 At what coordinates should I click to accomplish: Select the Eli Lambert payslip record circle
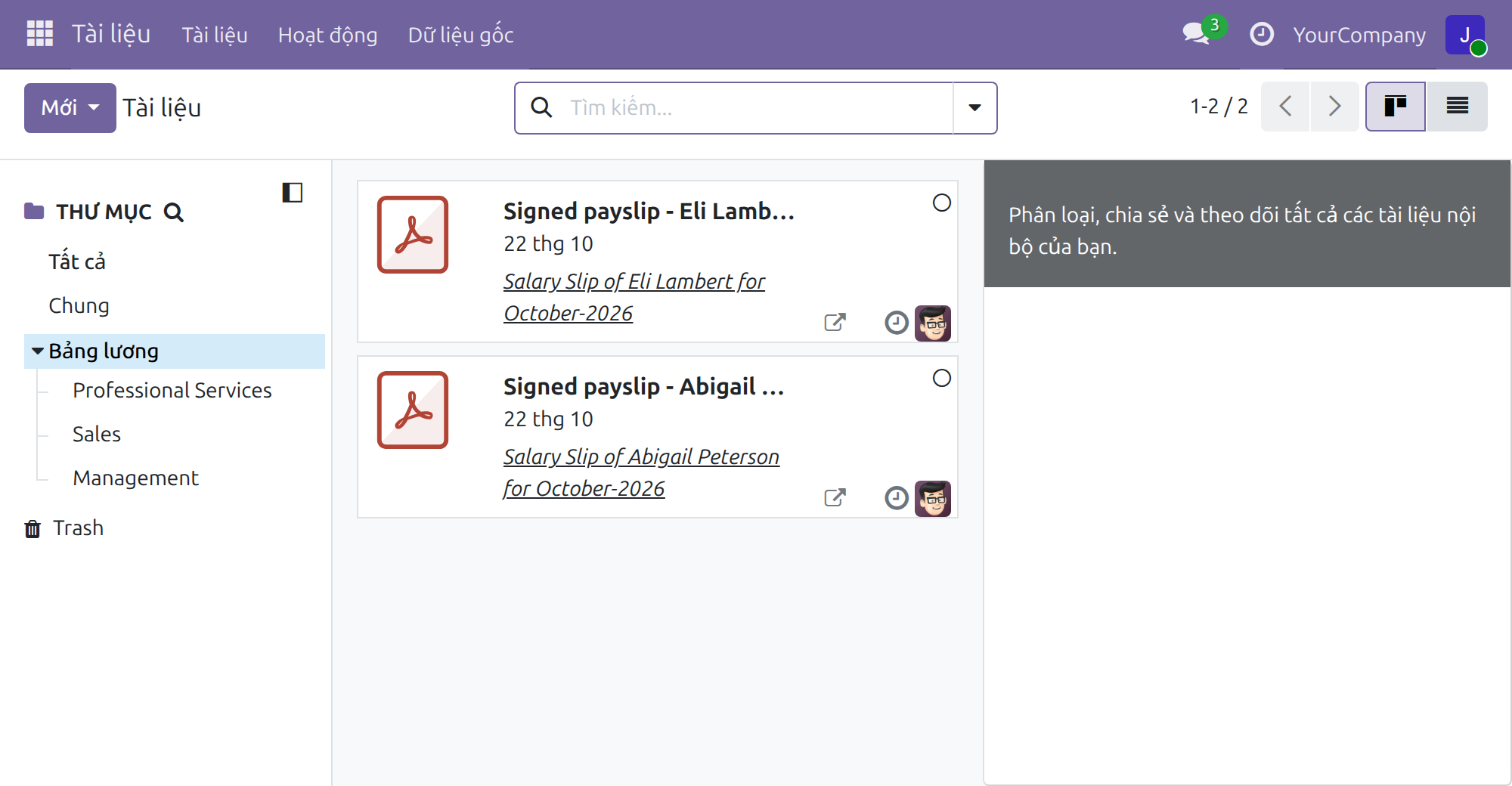pos(942,203)
